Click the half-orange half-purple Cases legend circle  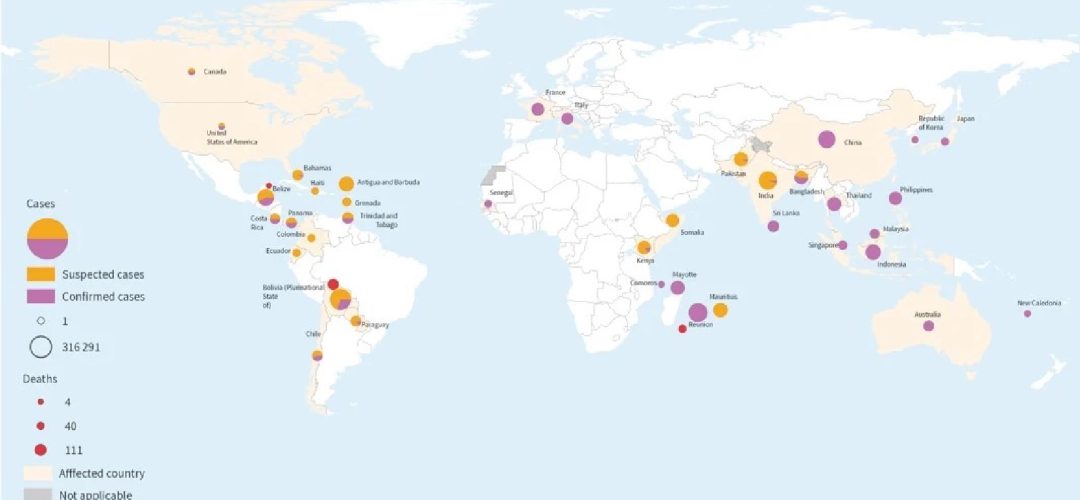point(48,238)
